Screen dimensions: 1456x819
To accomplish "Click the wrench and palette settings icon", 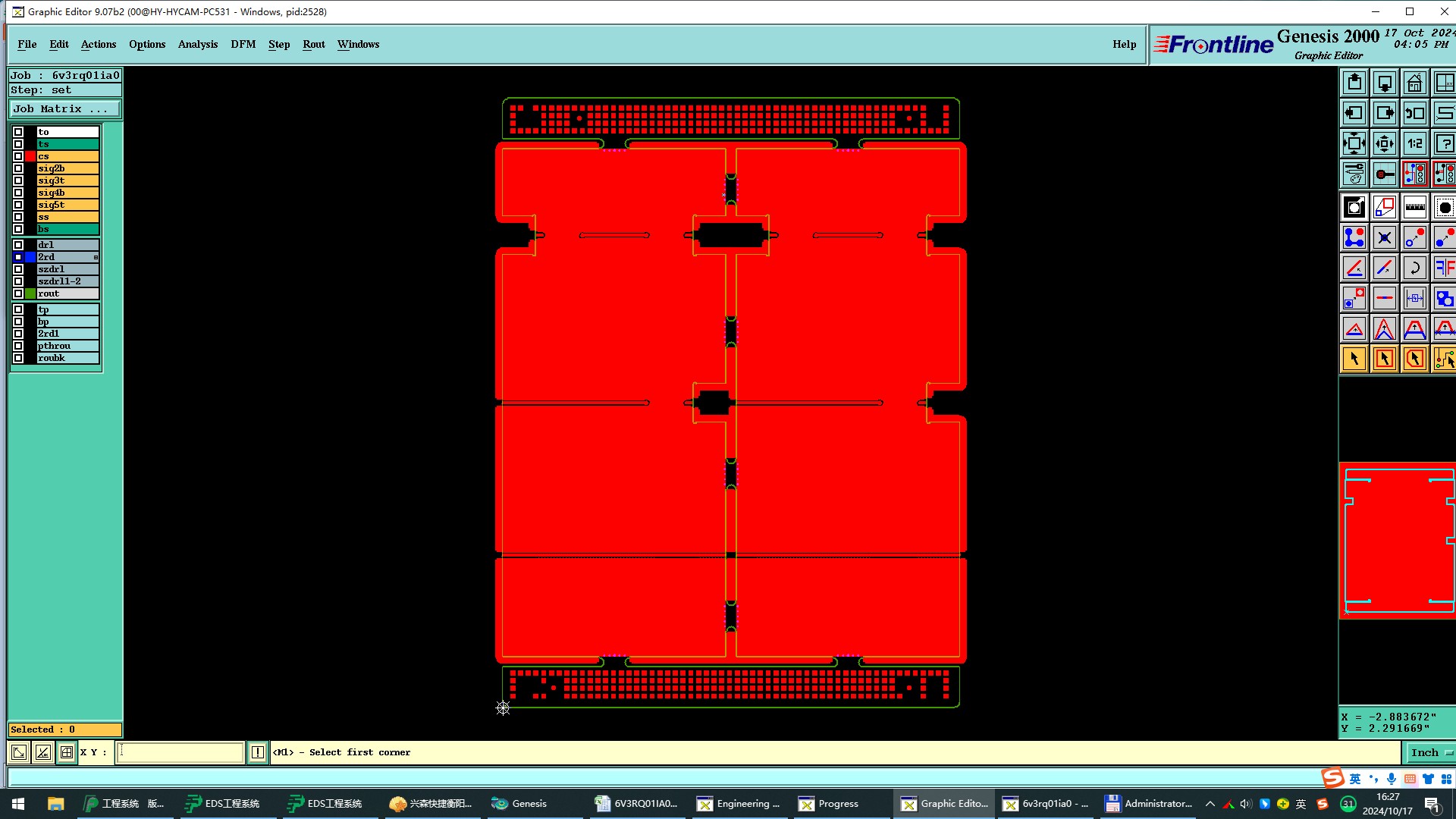I will (1354, 174).
